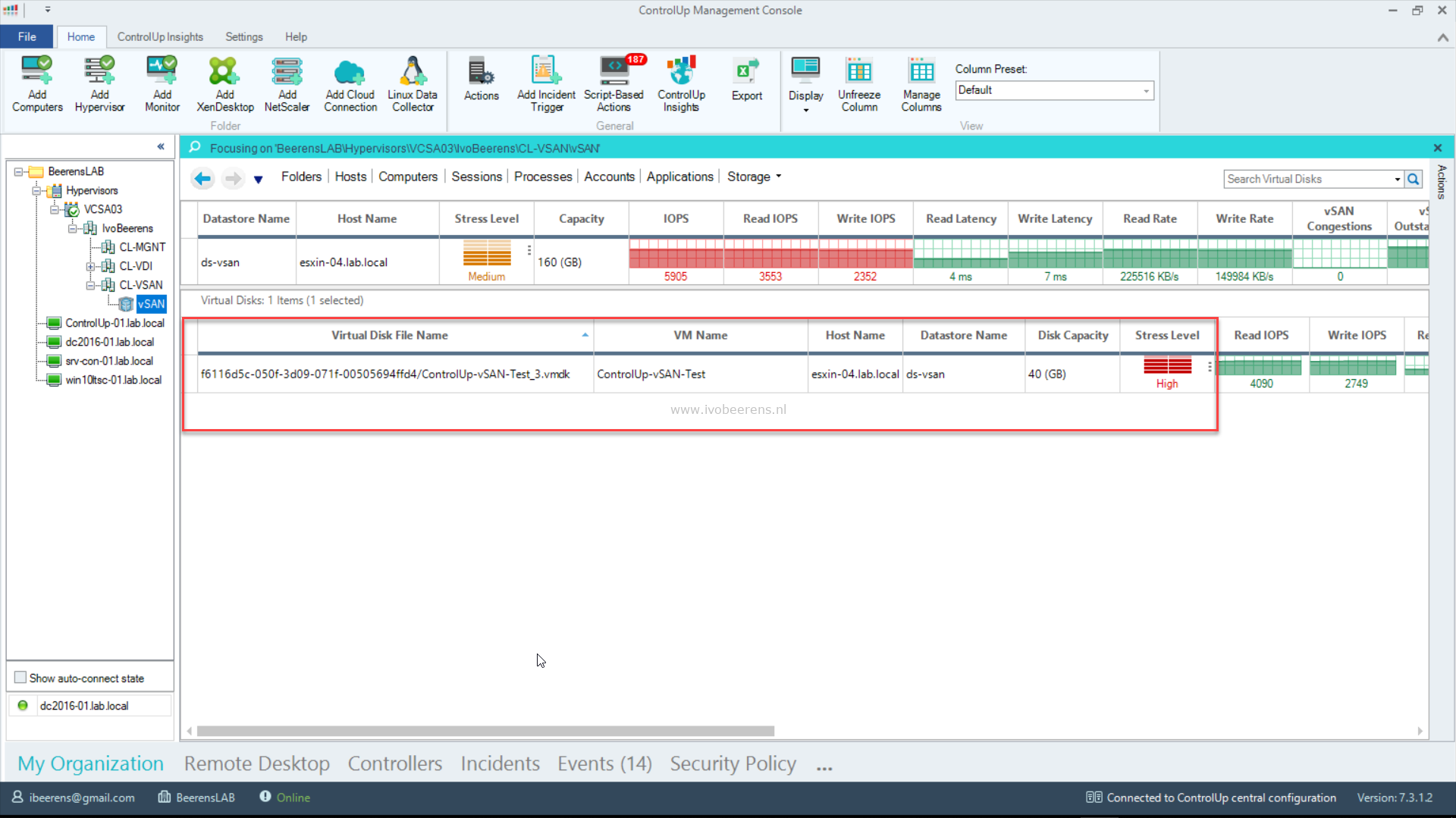Screen dimensions: 1456x818
Task: Select srv-con-01.lab.local in tree
Action: [109, 361]
